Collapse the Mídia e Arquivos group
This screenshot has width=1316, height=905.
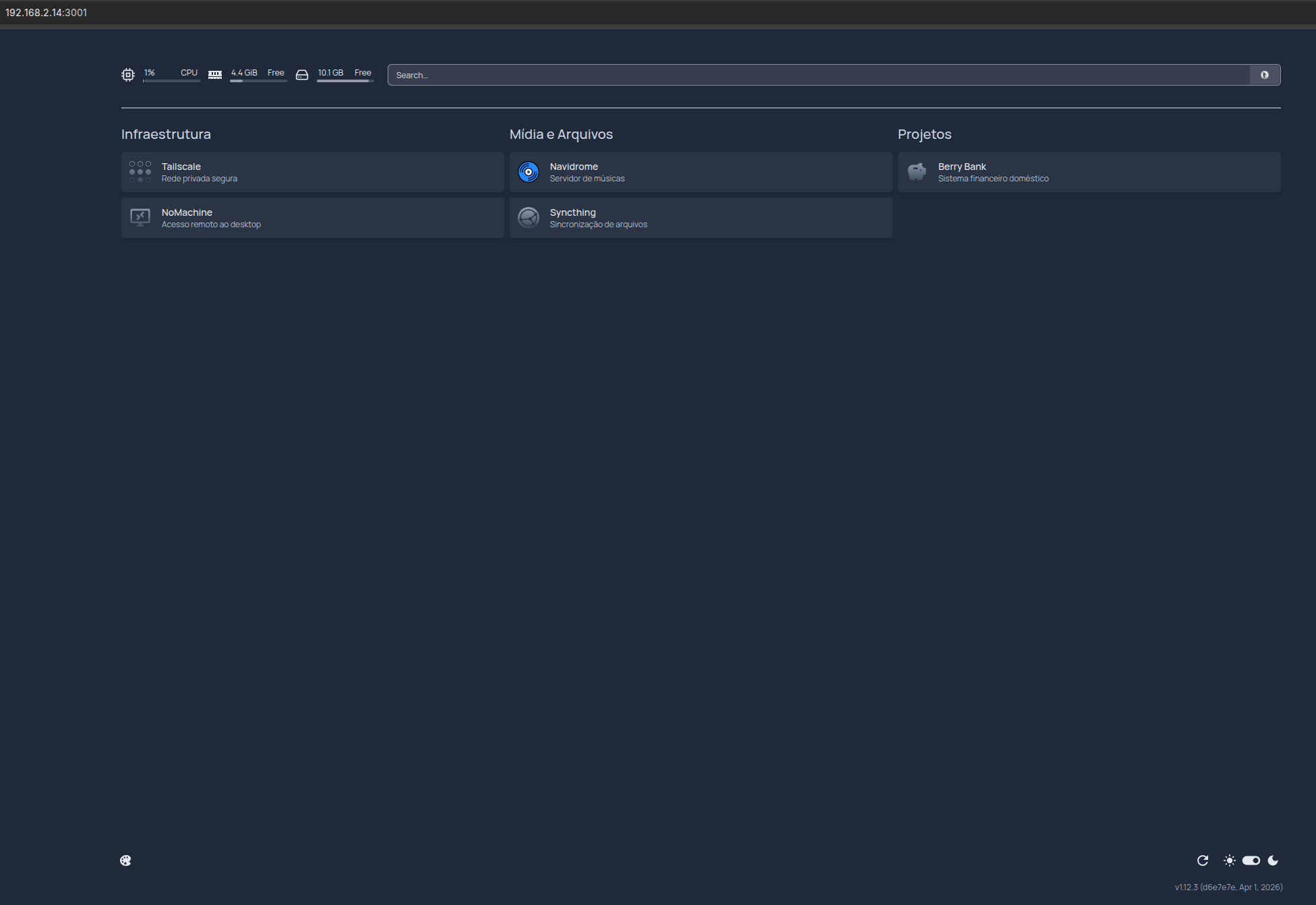pos(561,134)
